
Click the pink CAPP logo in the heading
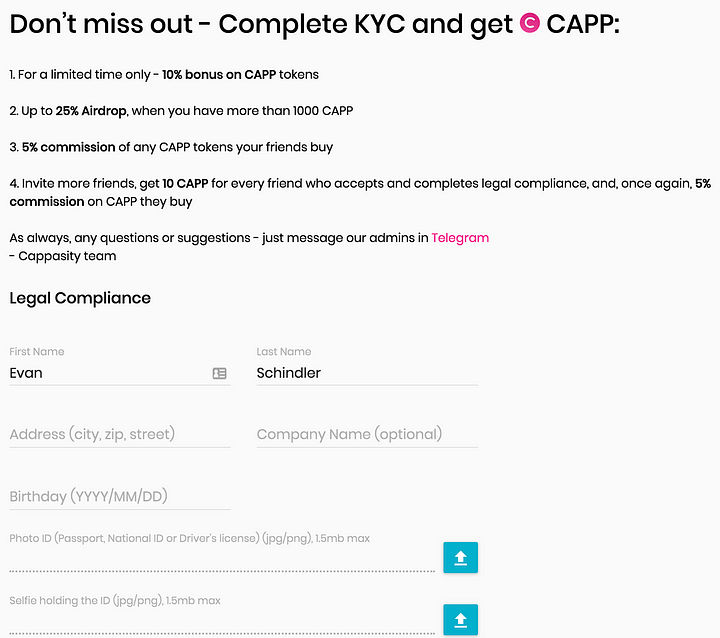tap(529, 23)
